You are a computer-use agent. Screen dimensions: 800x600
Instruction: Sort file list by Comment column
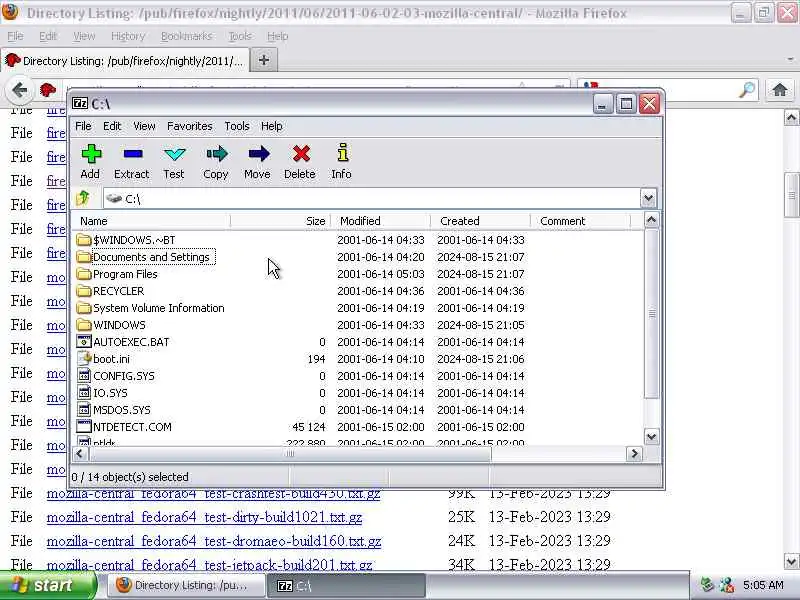[580, 221]
